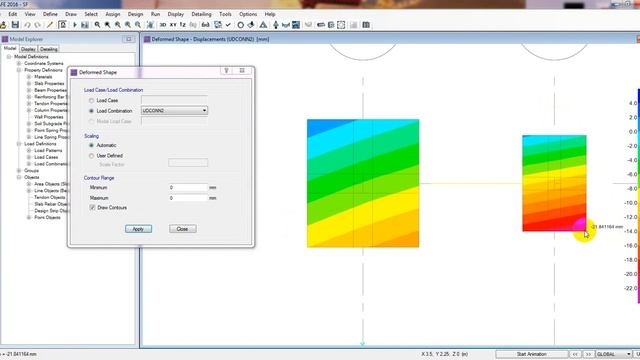Open the Display menu

(x=176, y=14)
